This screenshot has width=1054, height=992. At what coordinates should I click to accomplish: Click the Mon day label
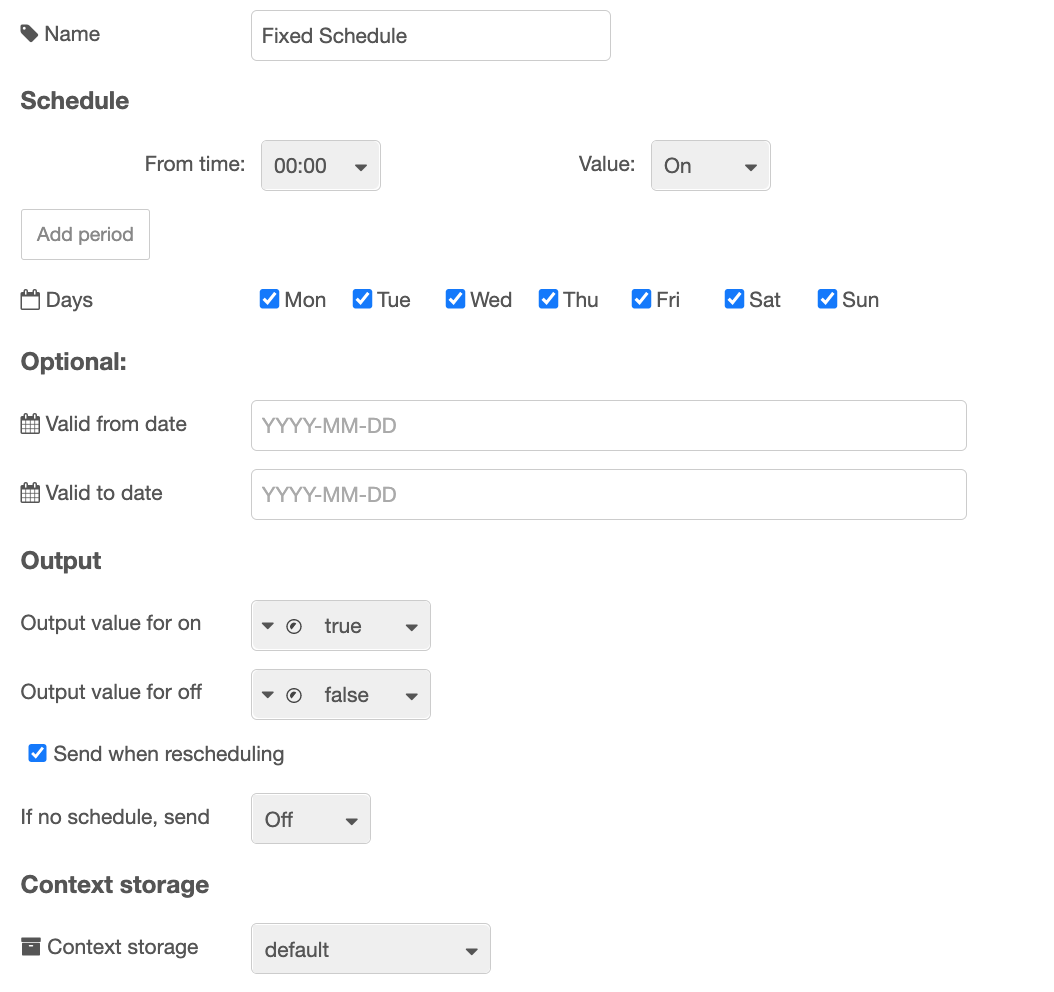(x=305, y=300)
